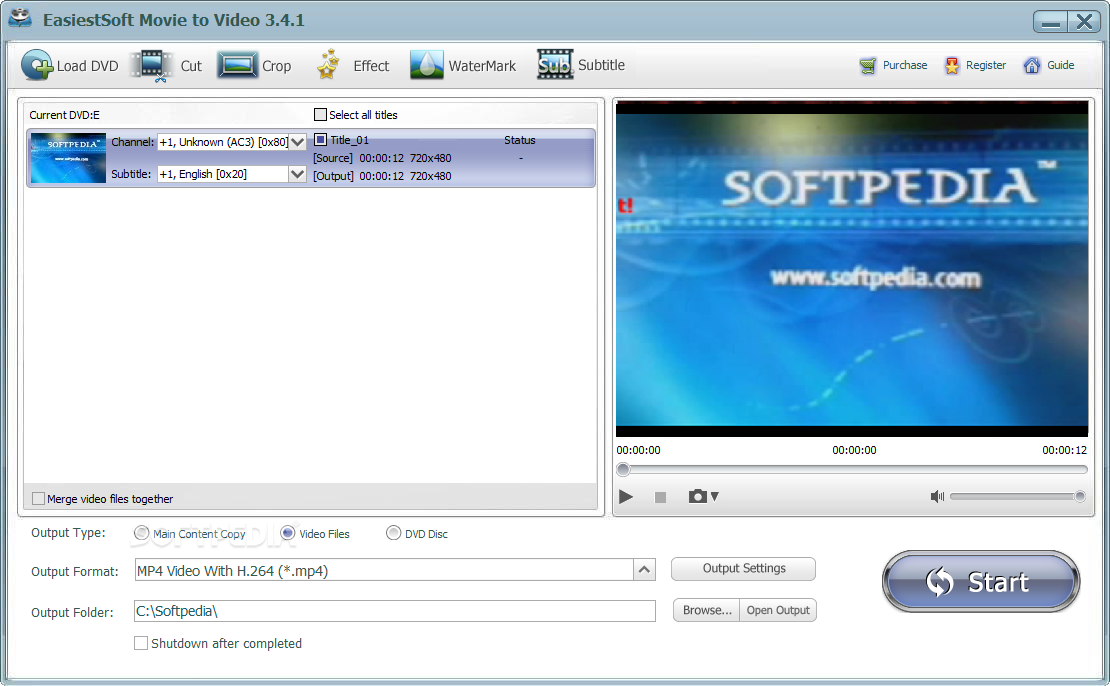Open the Effect stars icon
This screenshot has height=686, width=1110.
[328, 64]
